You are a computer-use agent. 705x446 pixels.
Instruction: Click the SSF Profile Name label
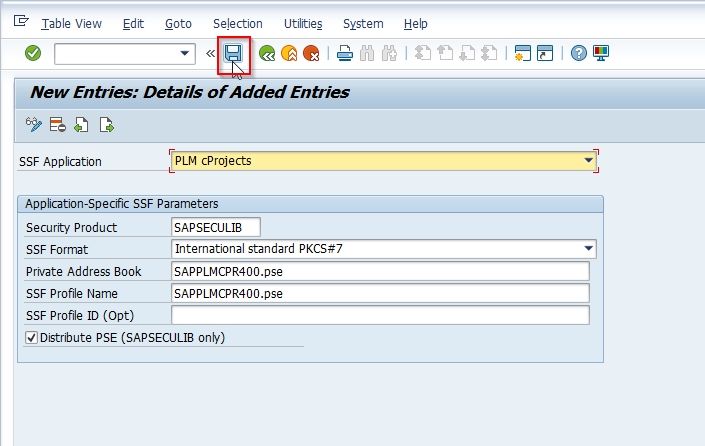pos(72,294)
